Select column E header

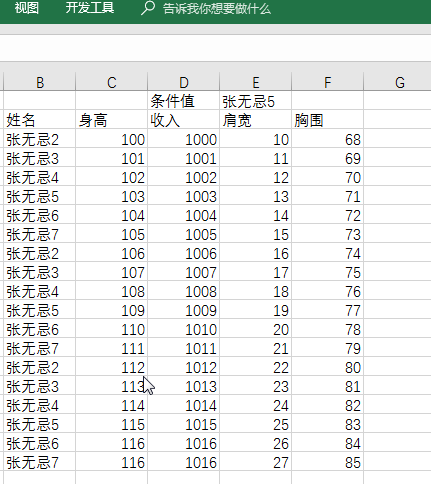coord(256,82)
